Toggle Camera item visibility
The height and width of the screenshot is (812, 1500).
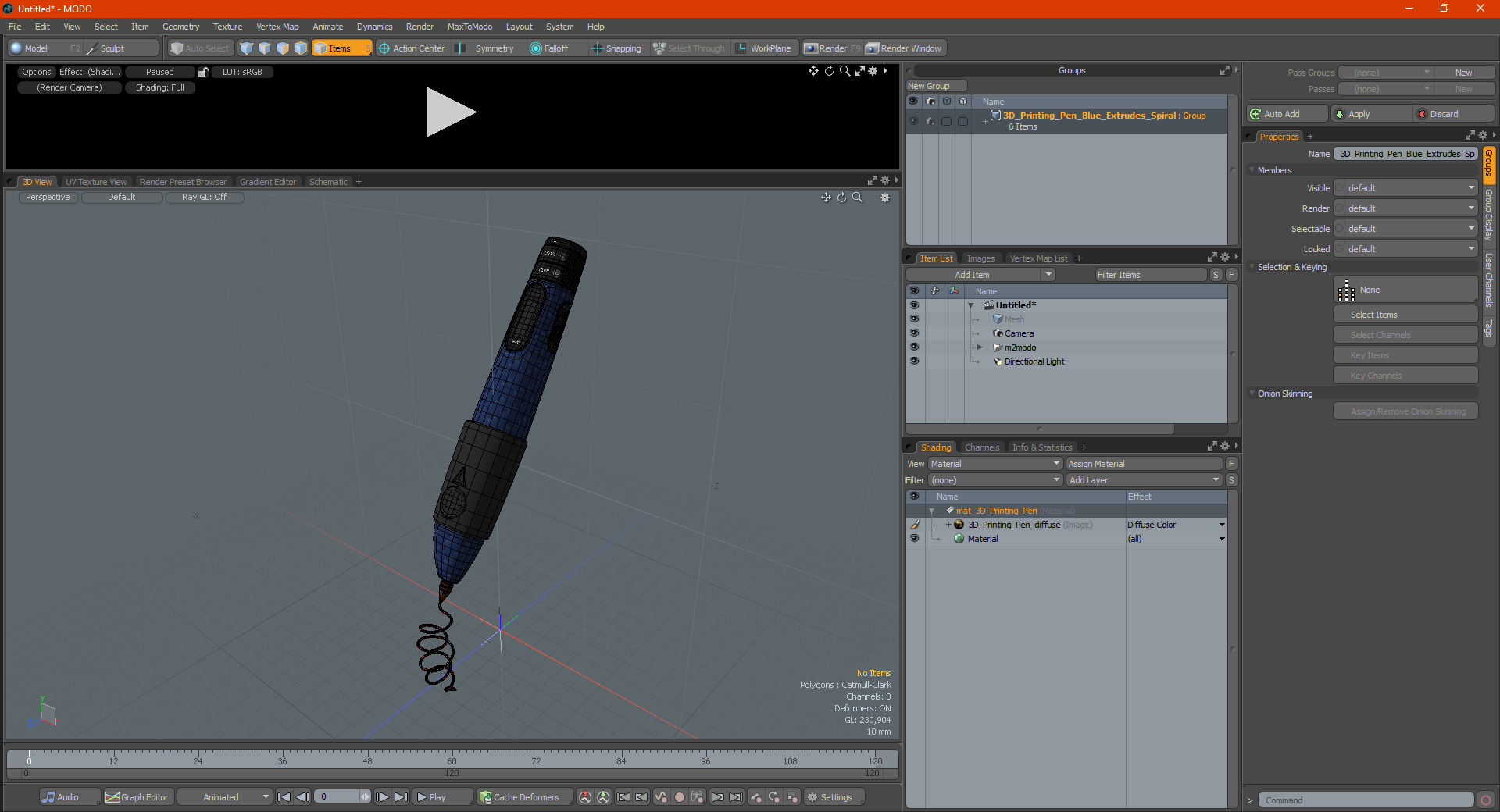click(x=914, y=333)
